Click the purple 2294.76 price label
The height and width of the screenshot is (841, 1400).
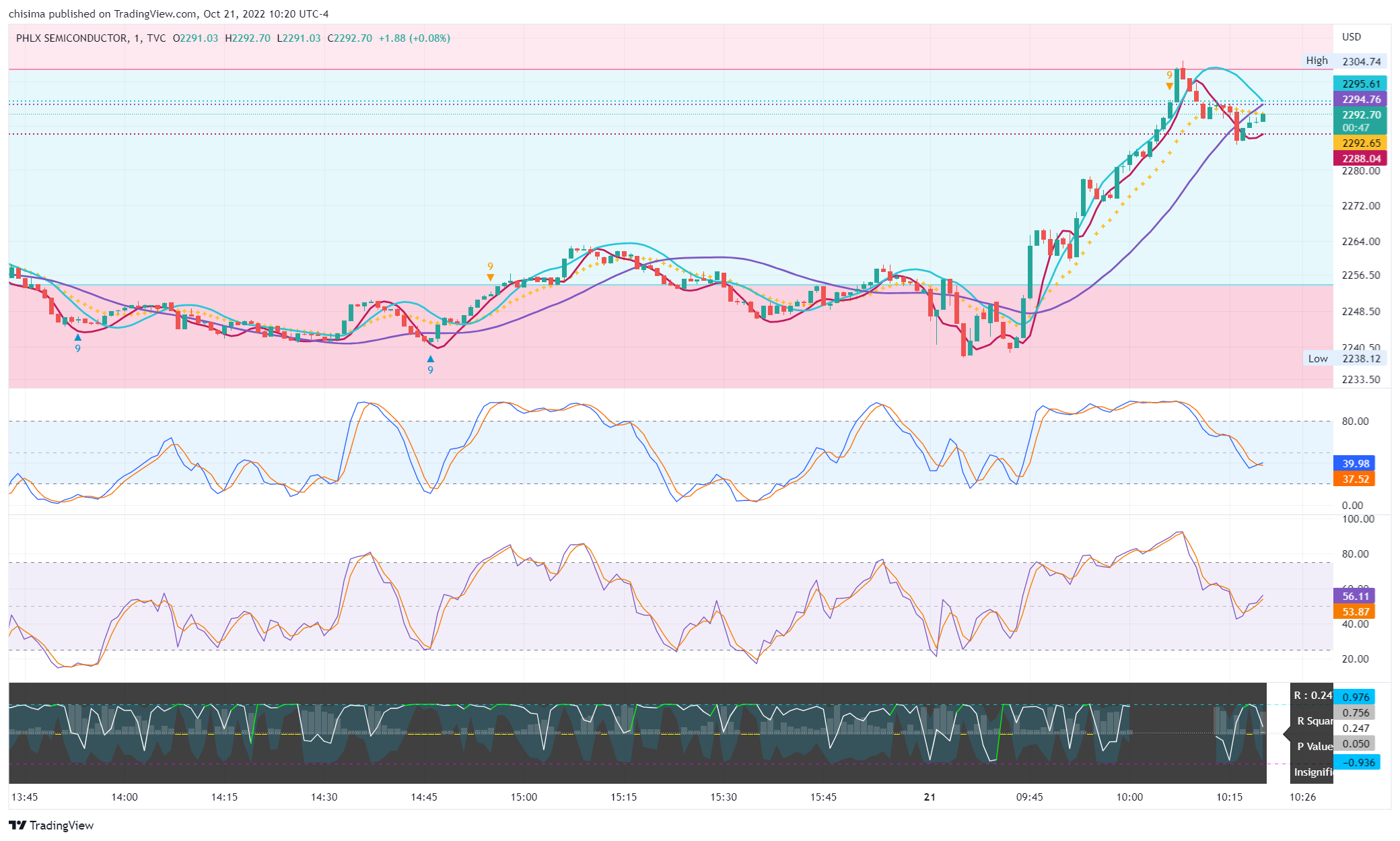pyautogui.click(x=1360, y=99)
